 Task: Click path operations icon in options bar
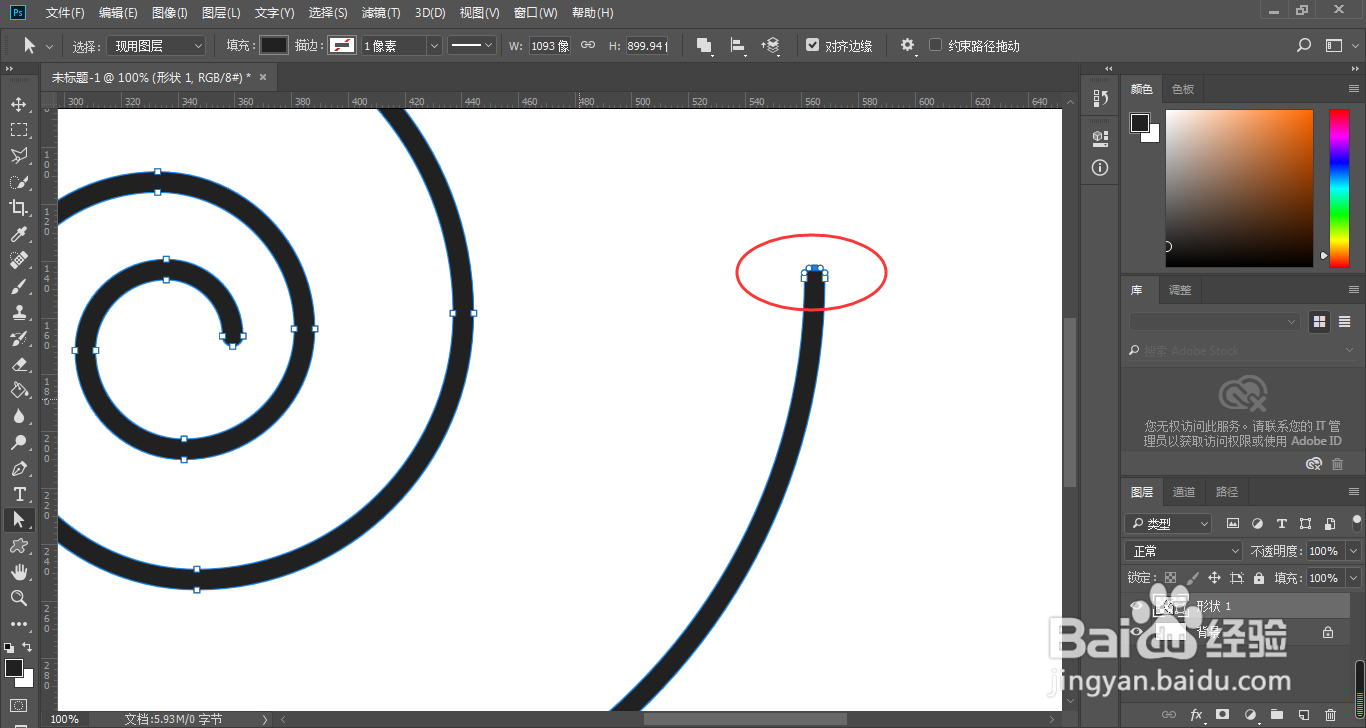pyautogui.click(x=704, y=46)
